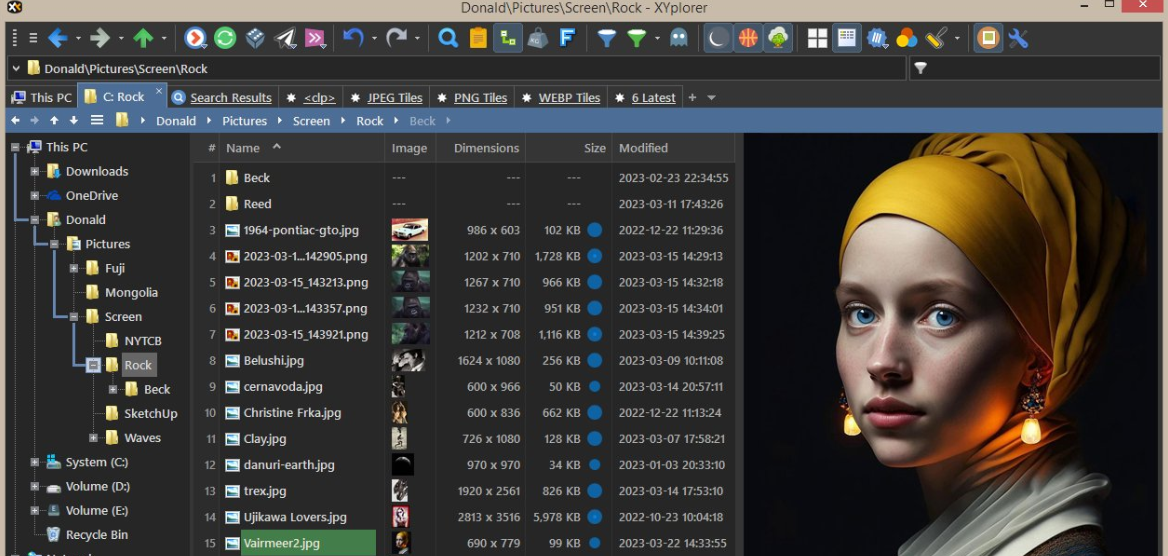1168x556 pixels.
Task: Open configuration with the wrench icon
Action: pos(1018,38)
